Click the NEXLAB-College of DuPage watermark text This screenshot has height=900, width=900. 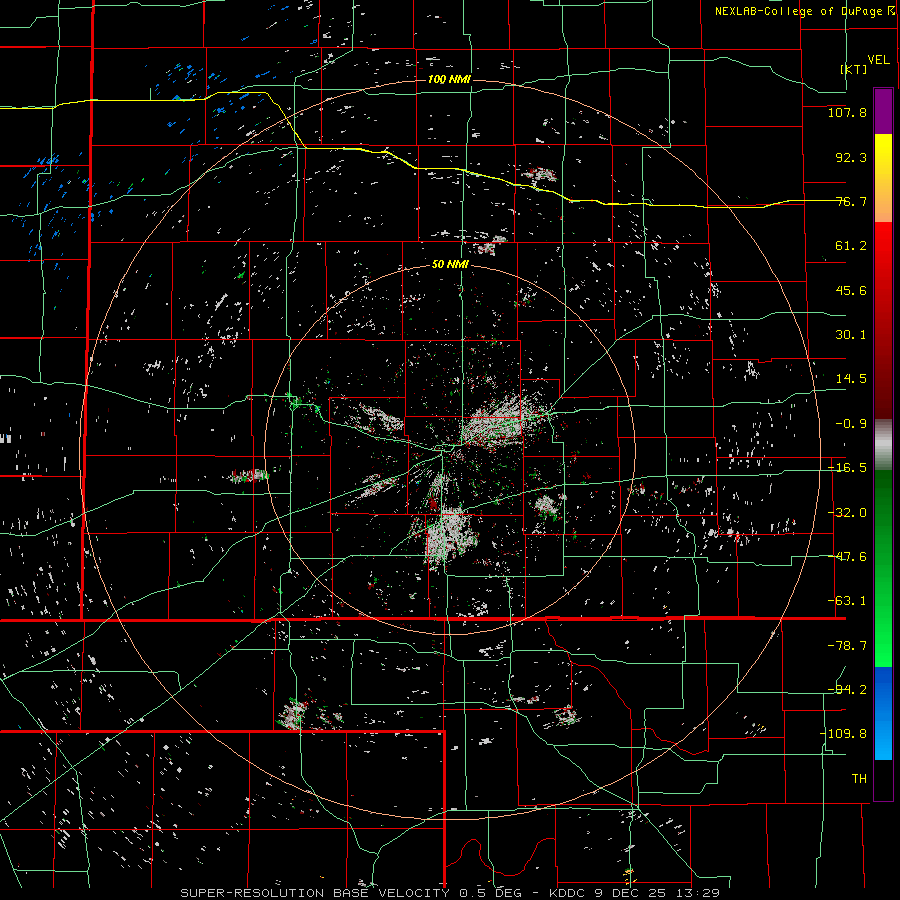[x=805, y=11]
